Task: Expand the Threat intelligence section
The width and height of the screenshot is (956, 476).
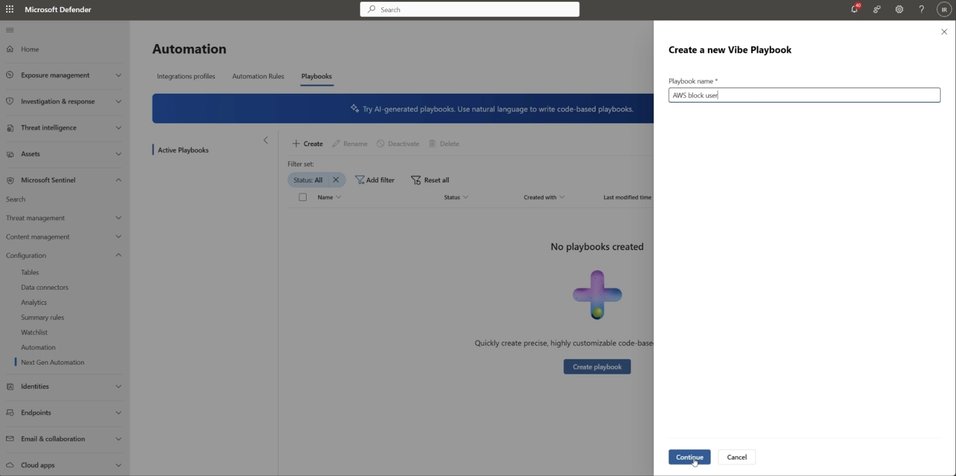Action: 118,127
